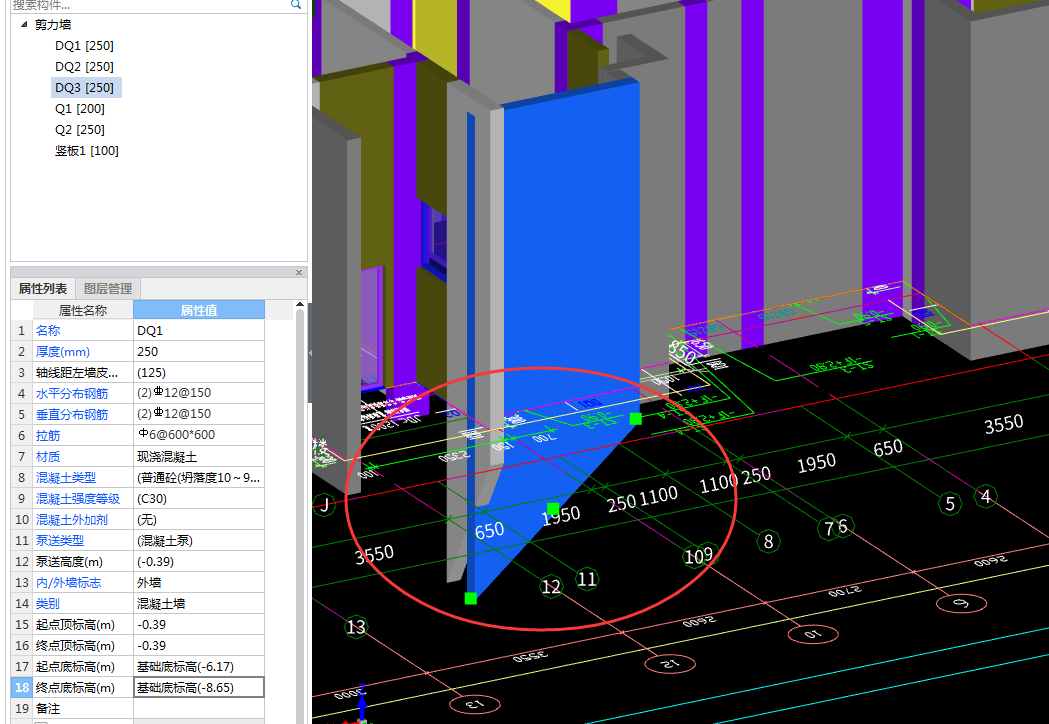Click axis bubble 13 in the 3D view
The width and height of the screenshot is (1049, 724).
(356, 627)
